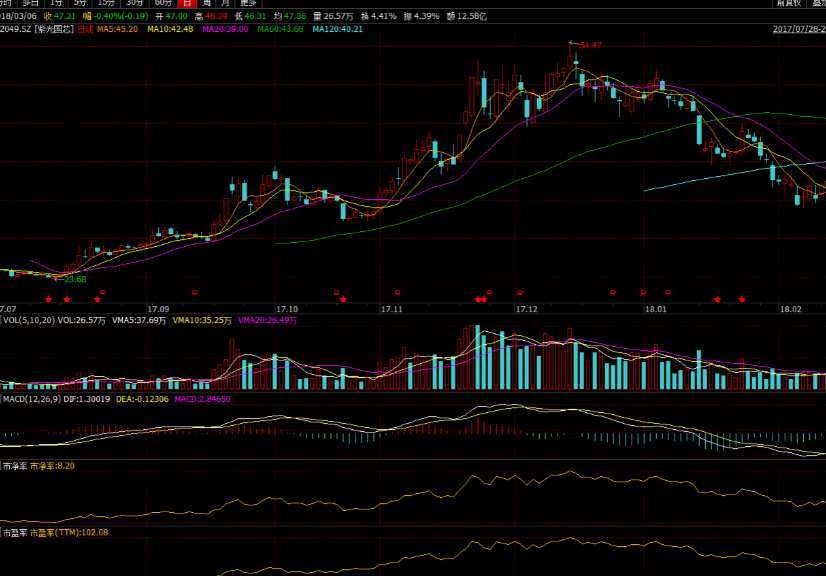The height and width of the screenshot is (576, 826).
Task: Click the 市净率 indicator panel label
Action: coord(13,466)
